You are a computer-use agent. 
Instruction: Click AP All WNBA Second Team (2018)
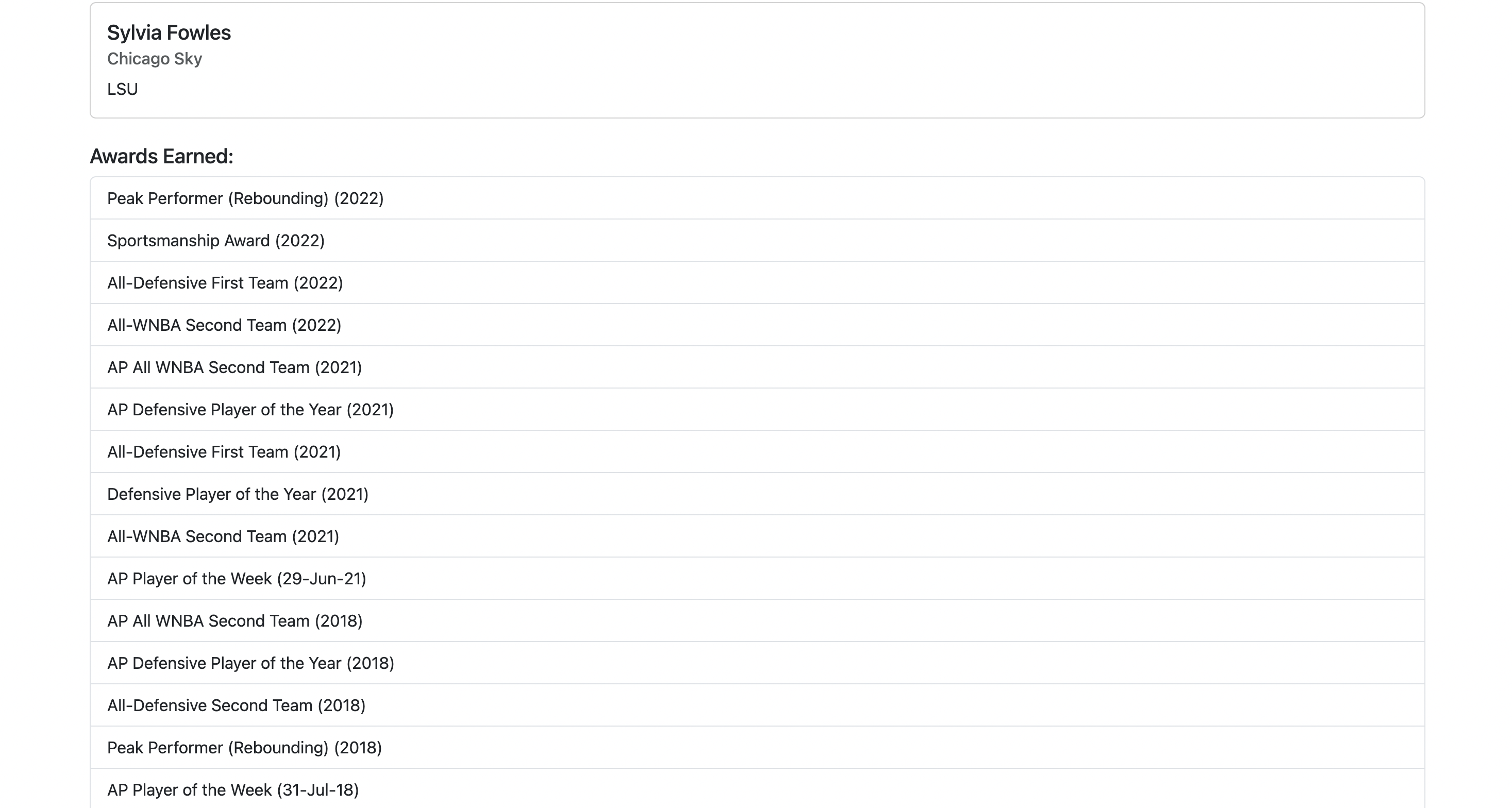[x=235, y=621]
